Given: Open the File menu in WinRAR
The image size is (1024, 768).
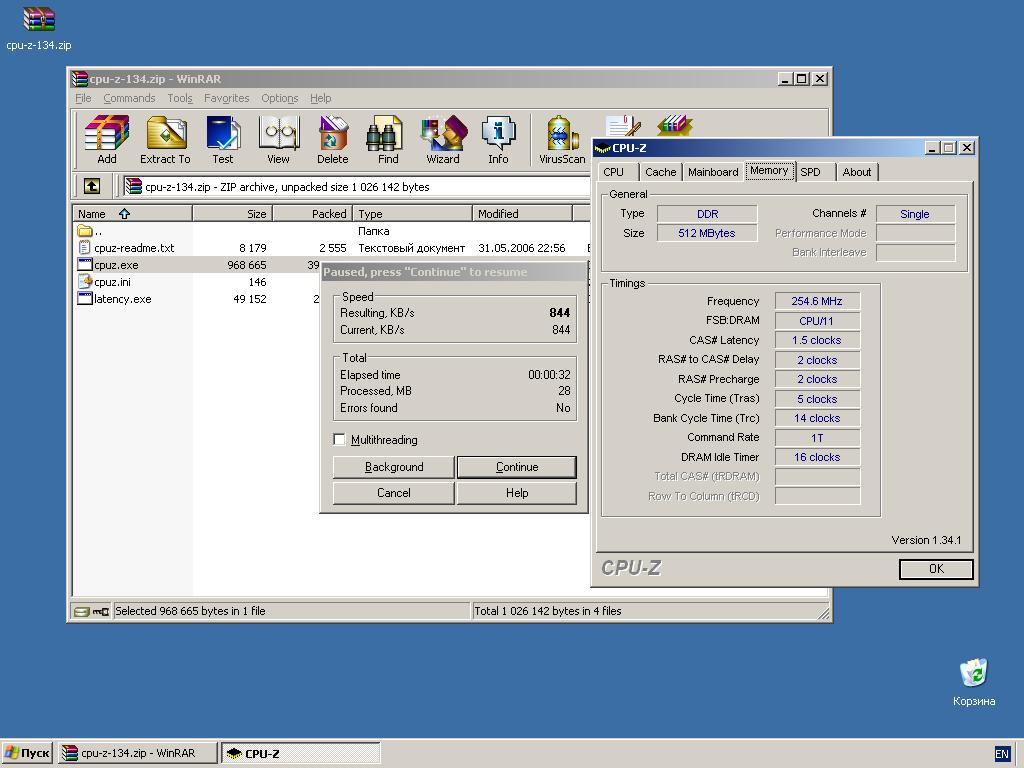Looking at the screenshot, I should [83, 98].
